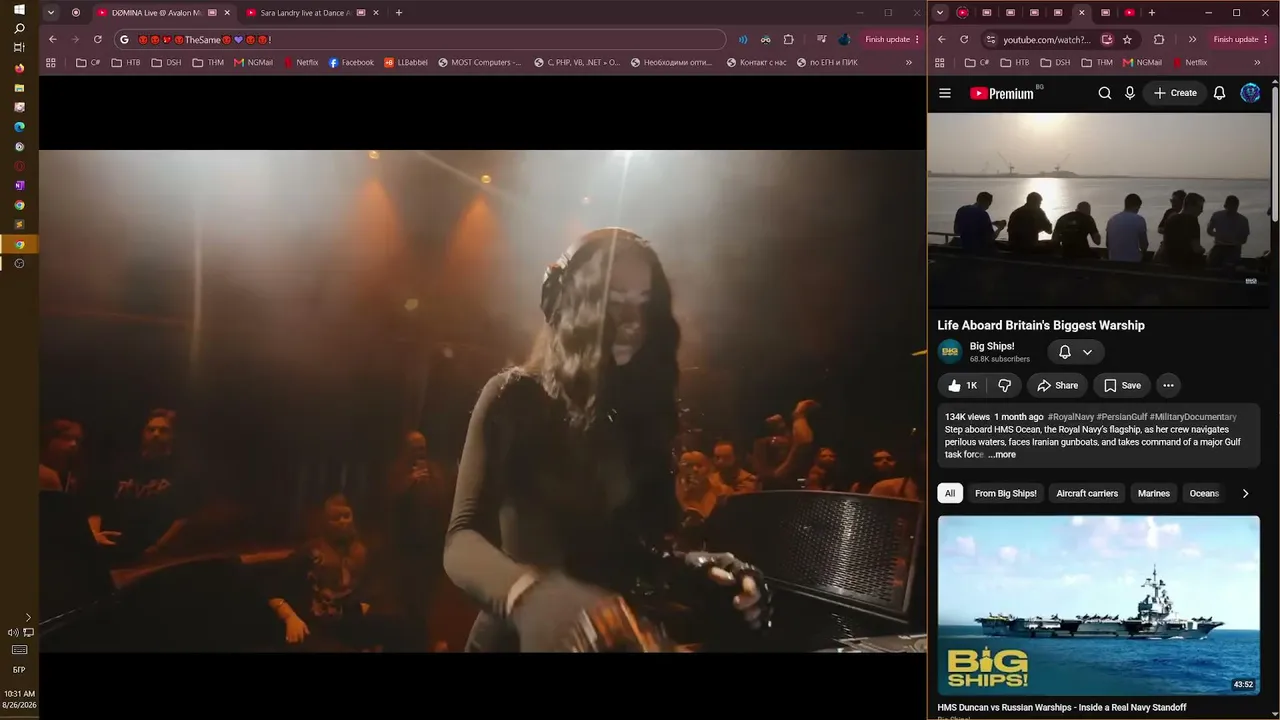Screen dimensions: 1280x720
Task: Open the Create menu on YouTube
Action: click(1175, 93)
